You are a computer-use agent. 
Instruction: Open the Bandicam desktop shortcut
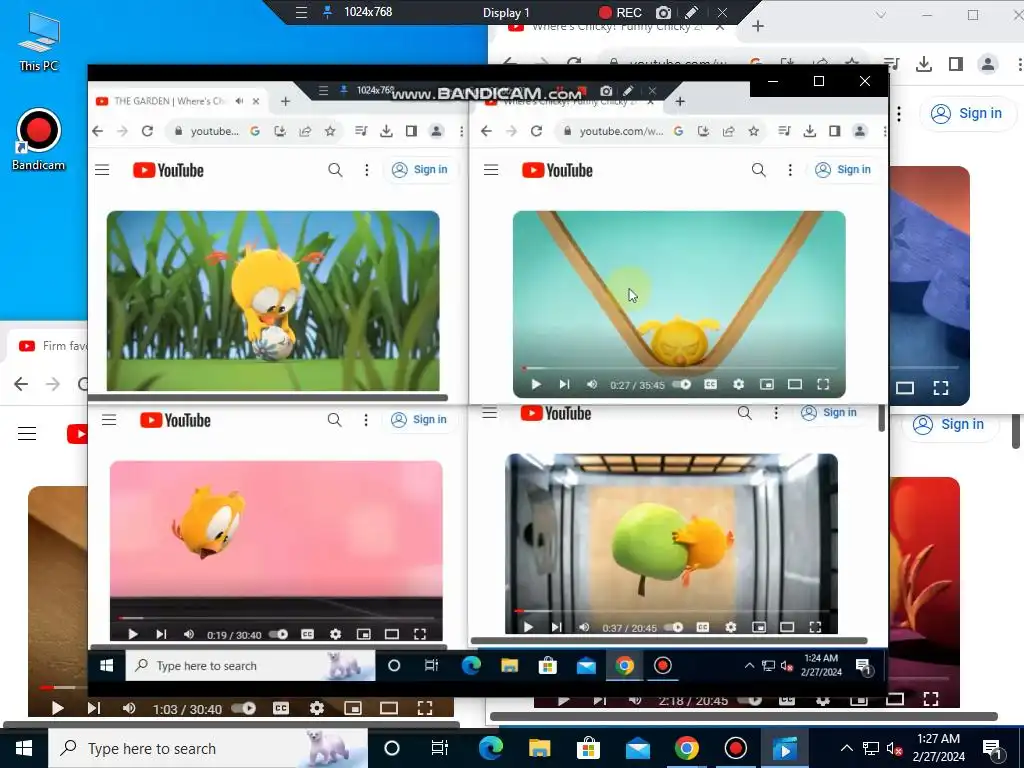click(x=39, y=140)
